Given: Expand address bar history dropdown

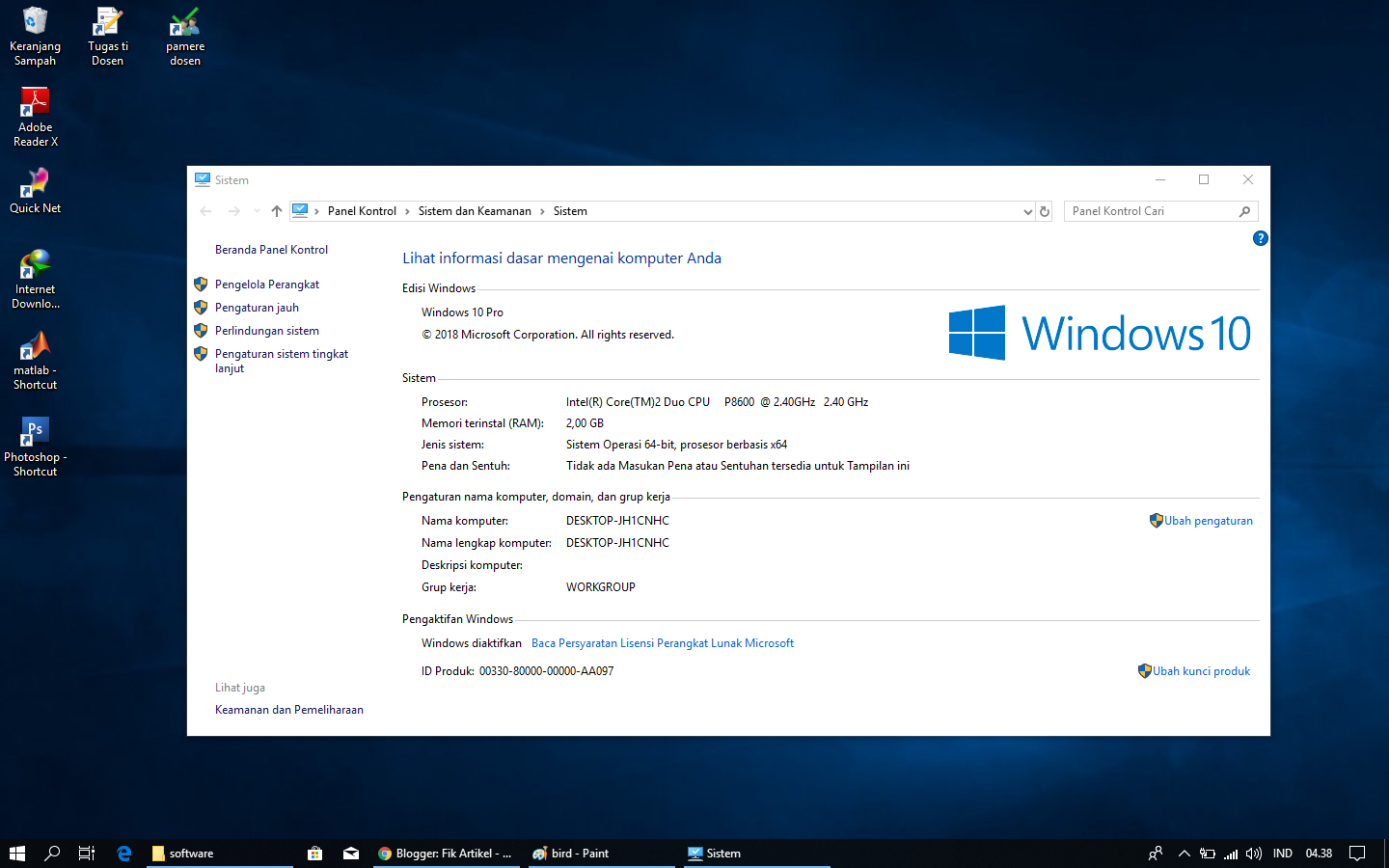Looking at the screenshot, I should [1027, 211].
